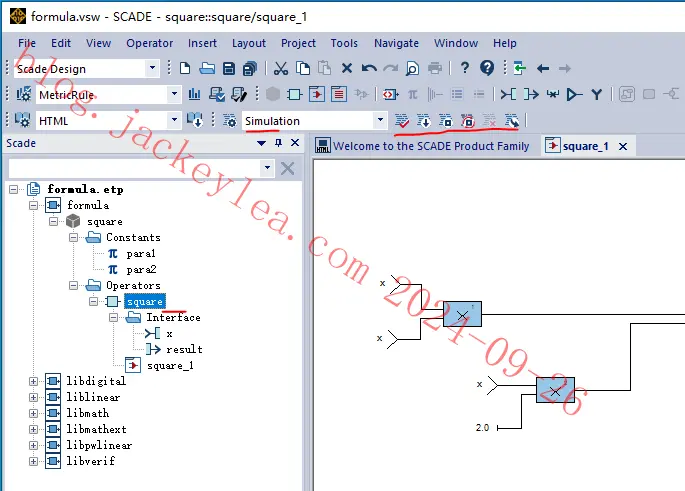Click the Insert Output icon in toolbar
Viewport: 685px width, 491px height.
531,94
